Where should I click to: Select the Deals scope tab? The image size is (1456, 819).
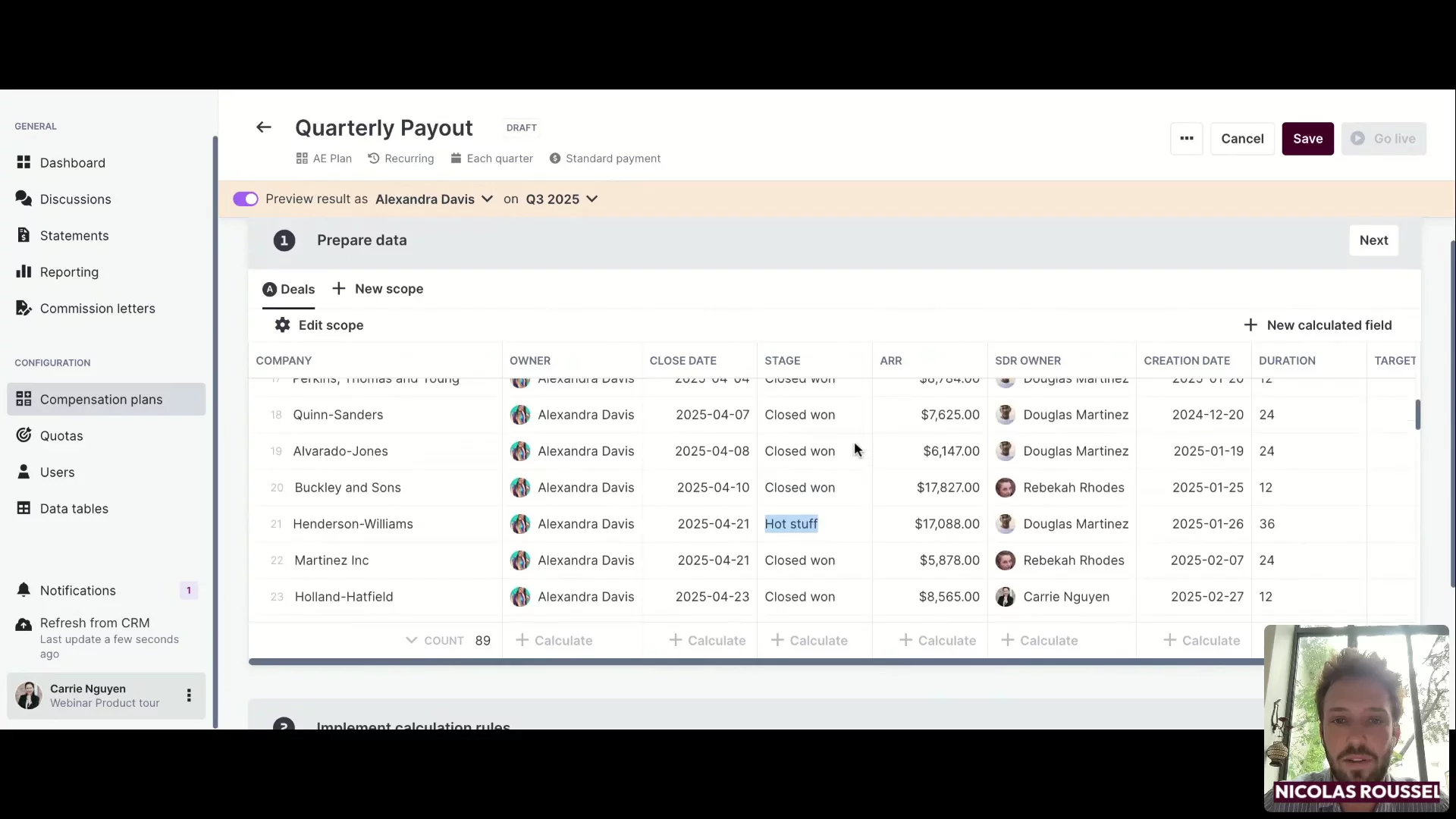tap(288, 290)
